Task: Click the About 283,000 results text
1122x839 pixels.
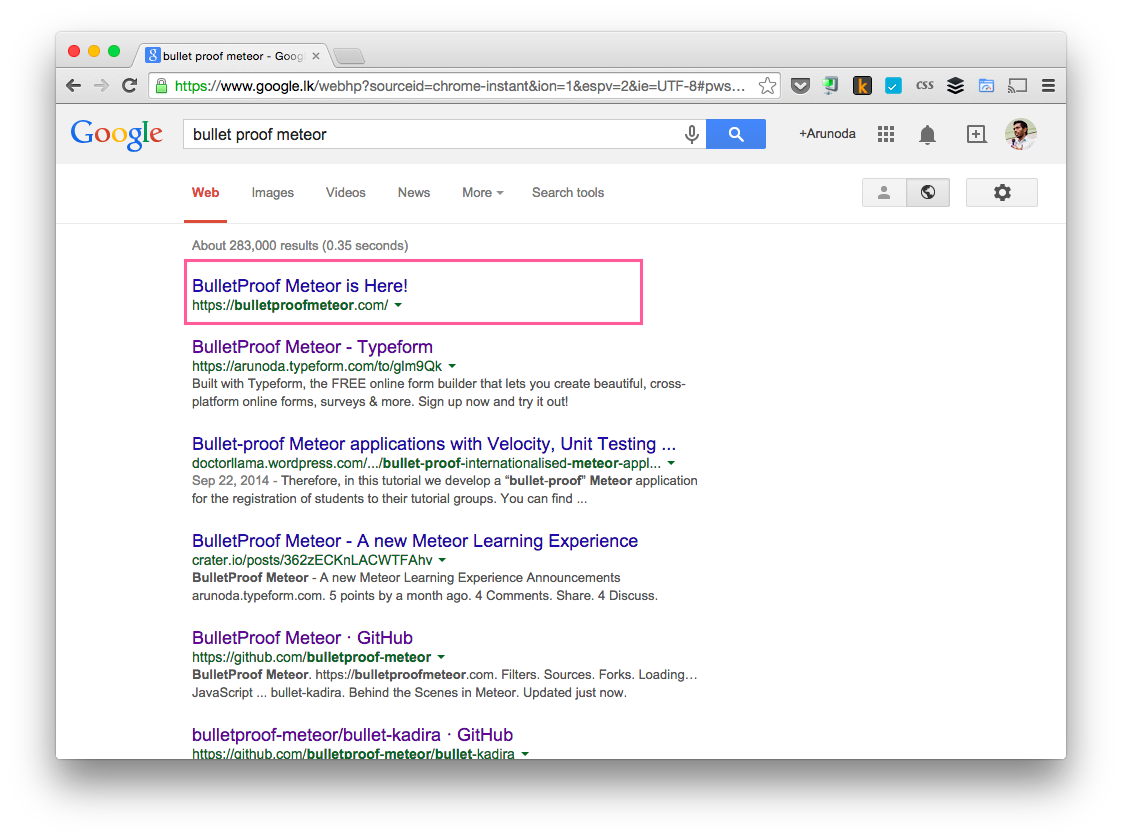Action: pyautogui.click(x=299, y=245)
